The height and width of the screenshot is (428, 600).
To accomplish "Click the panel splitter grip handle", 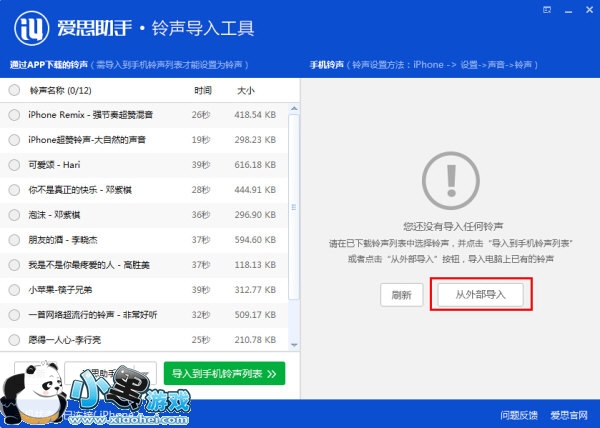I will click(x=294, y=207).
